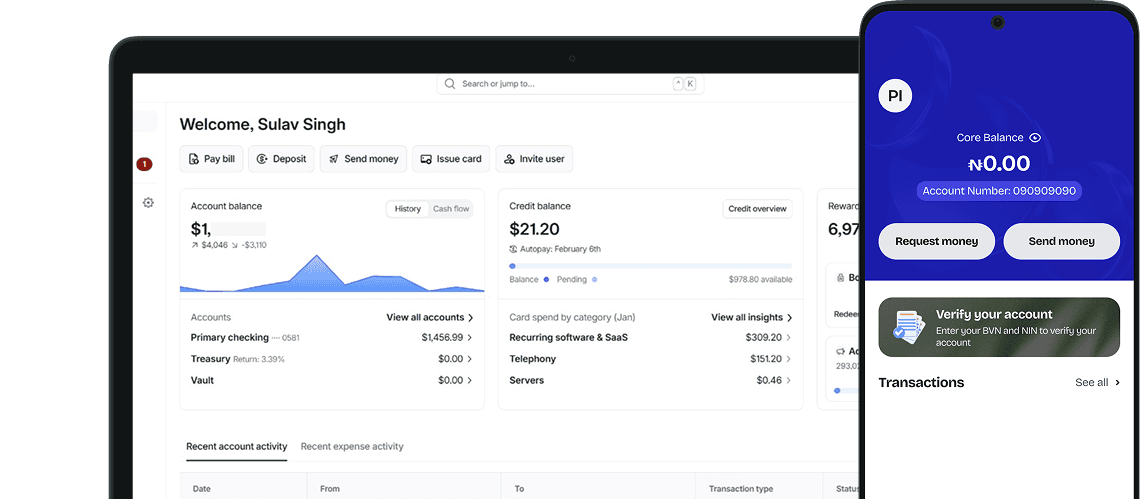1145x499 pixels.
Task: Expand Recurring software & SaaS category
Action: (650, 338)
